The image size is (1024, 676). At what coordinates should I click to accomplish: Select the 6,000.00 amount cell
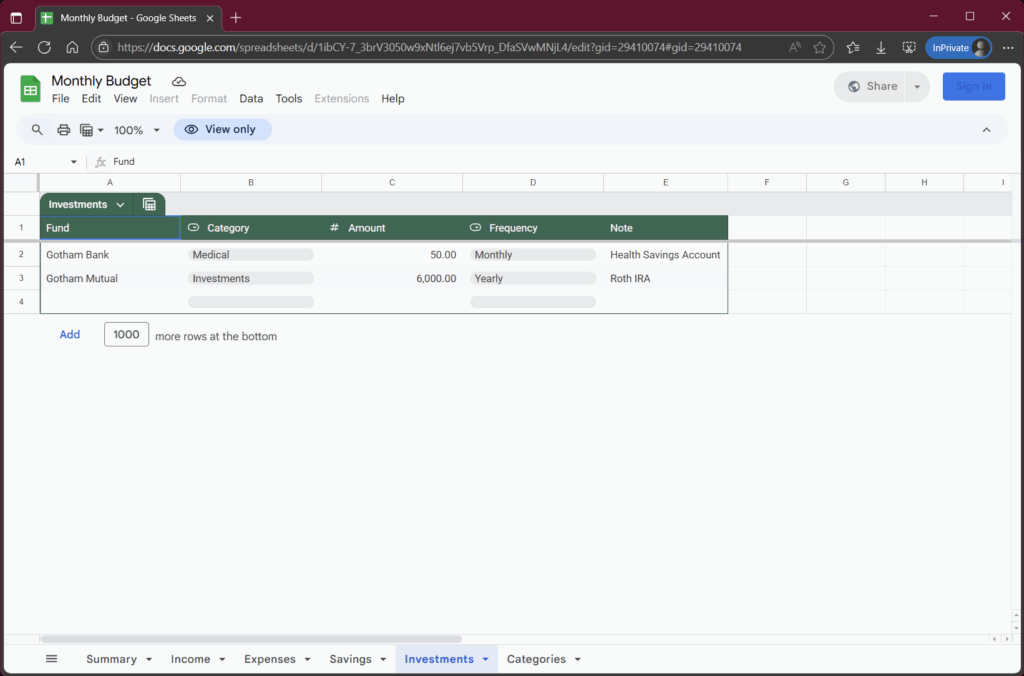pyautogui.click(x=392, y=278)
